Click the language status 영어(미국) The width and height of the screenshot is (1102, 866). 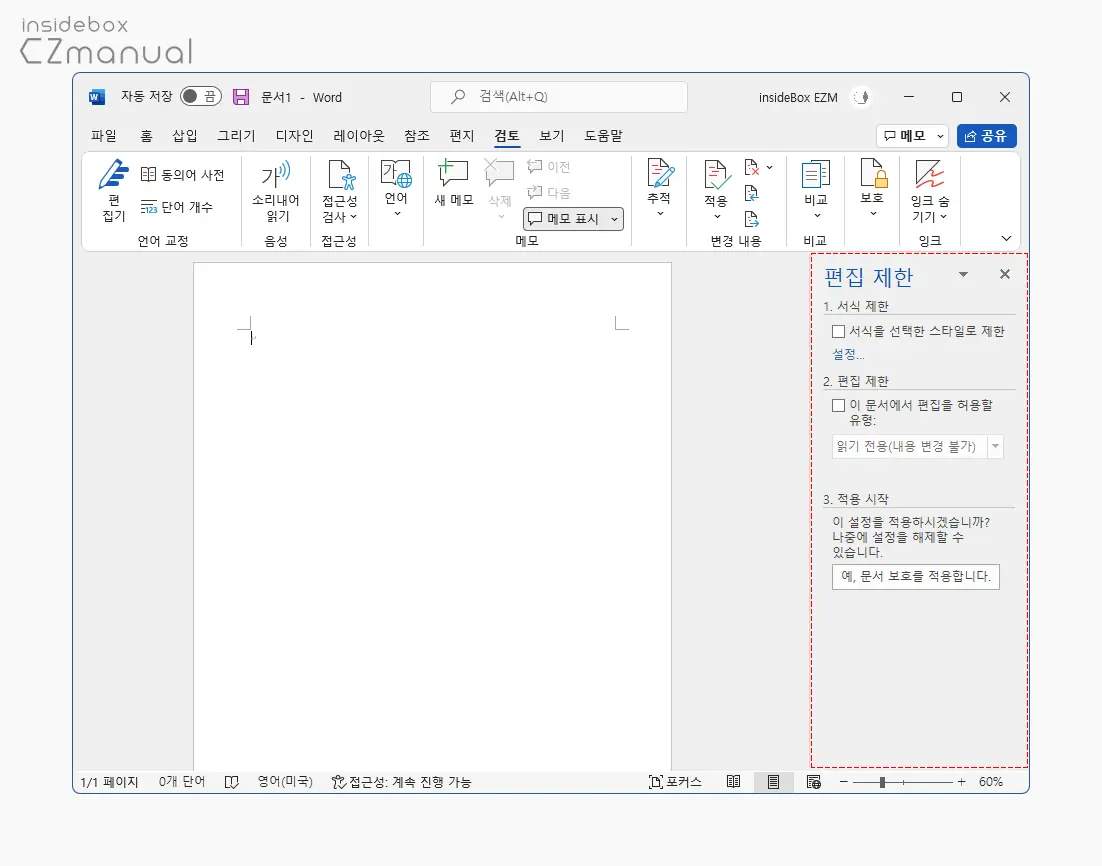coord(285,782)
